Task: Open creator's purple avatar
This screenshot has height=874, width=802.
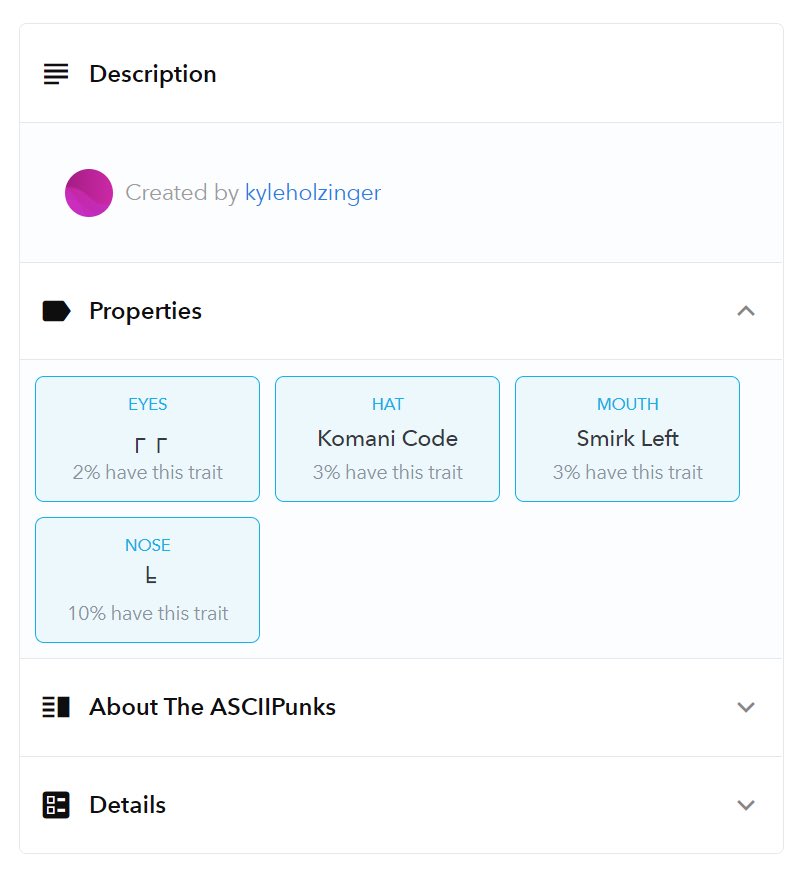Action: coord(89,193)
